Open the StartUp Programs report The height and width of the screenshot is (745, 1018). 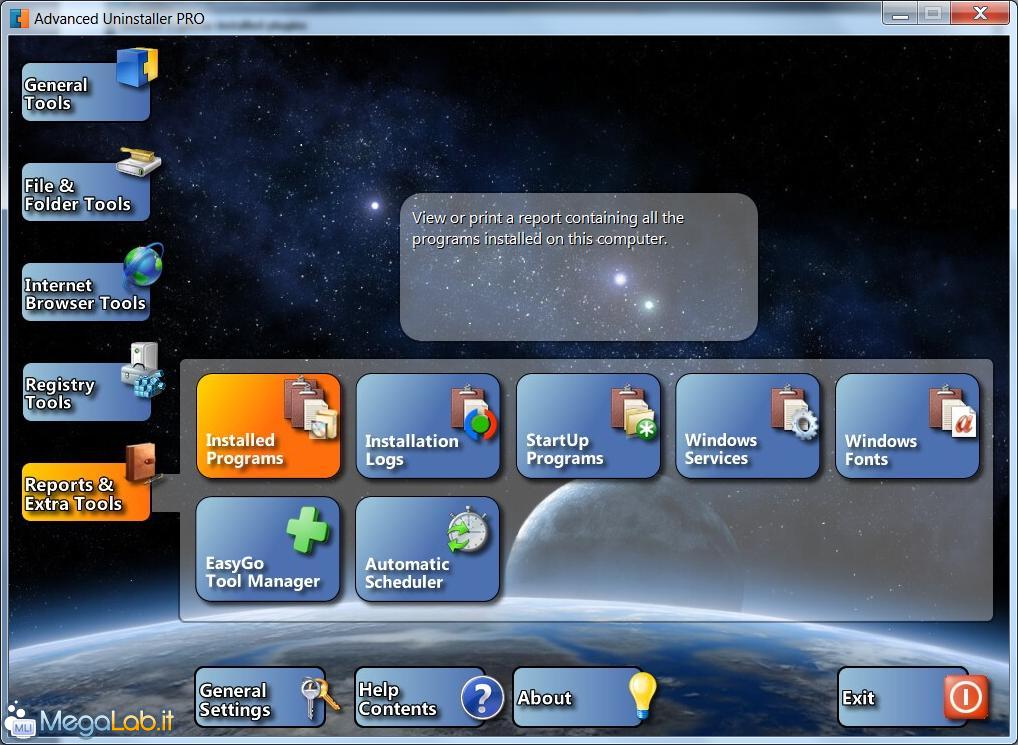coord(588,426)
